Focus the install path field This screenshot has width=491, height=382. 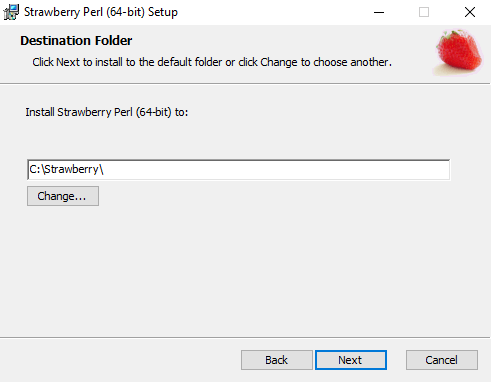coord(239,170)
